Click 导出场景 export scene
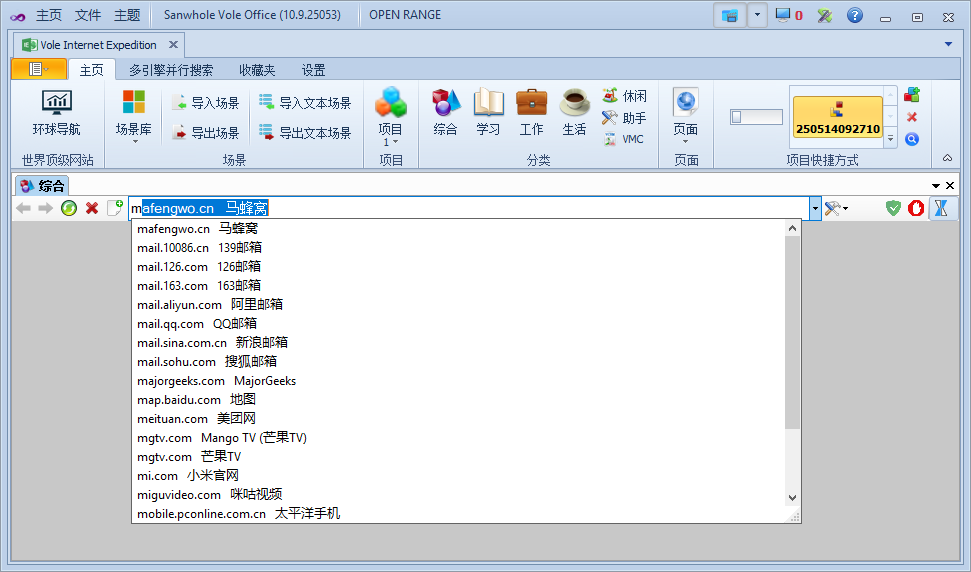 (x=206, y=132)
